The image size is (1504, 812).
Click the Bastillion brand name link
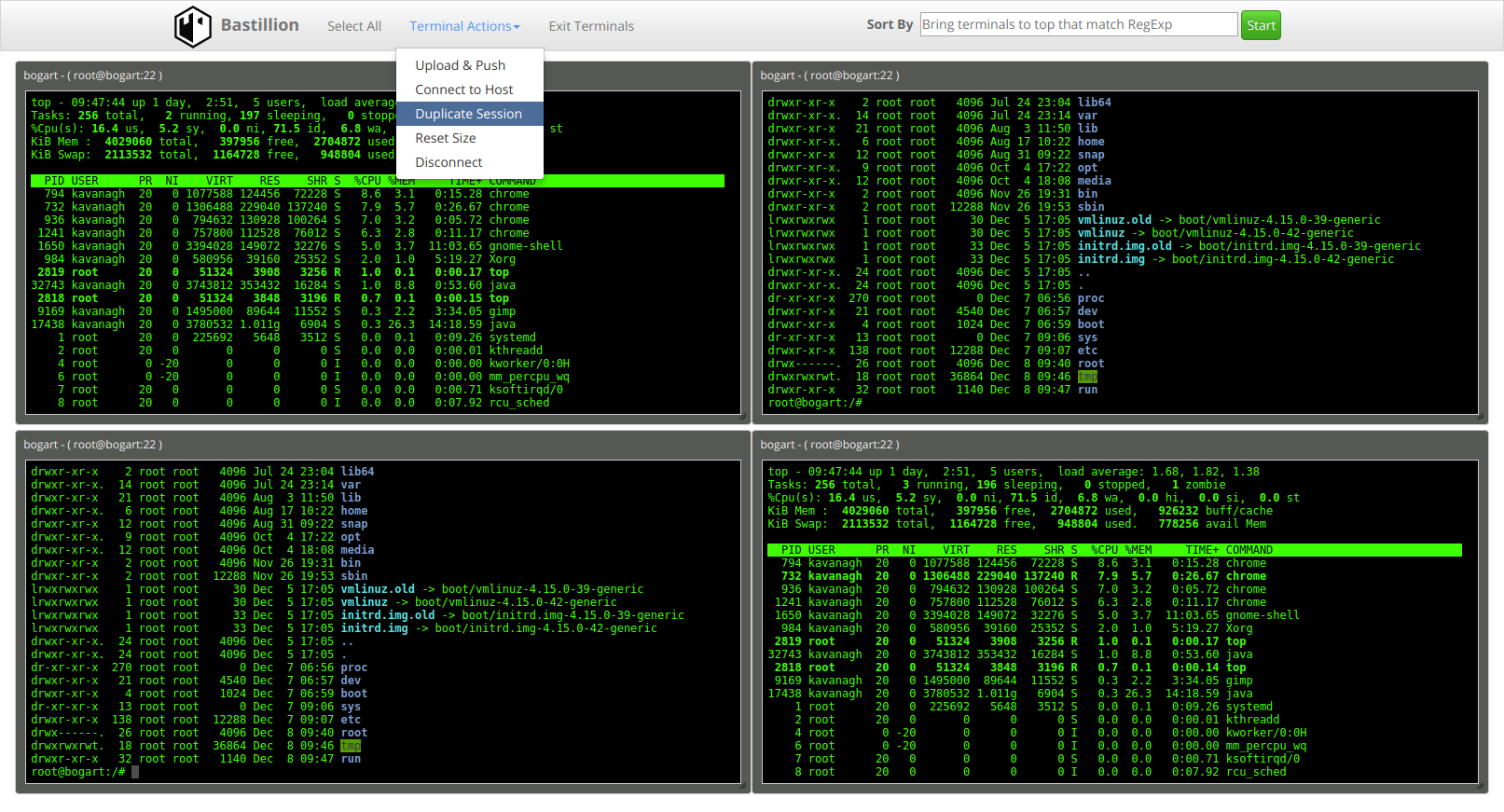260,25
